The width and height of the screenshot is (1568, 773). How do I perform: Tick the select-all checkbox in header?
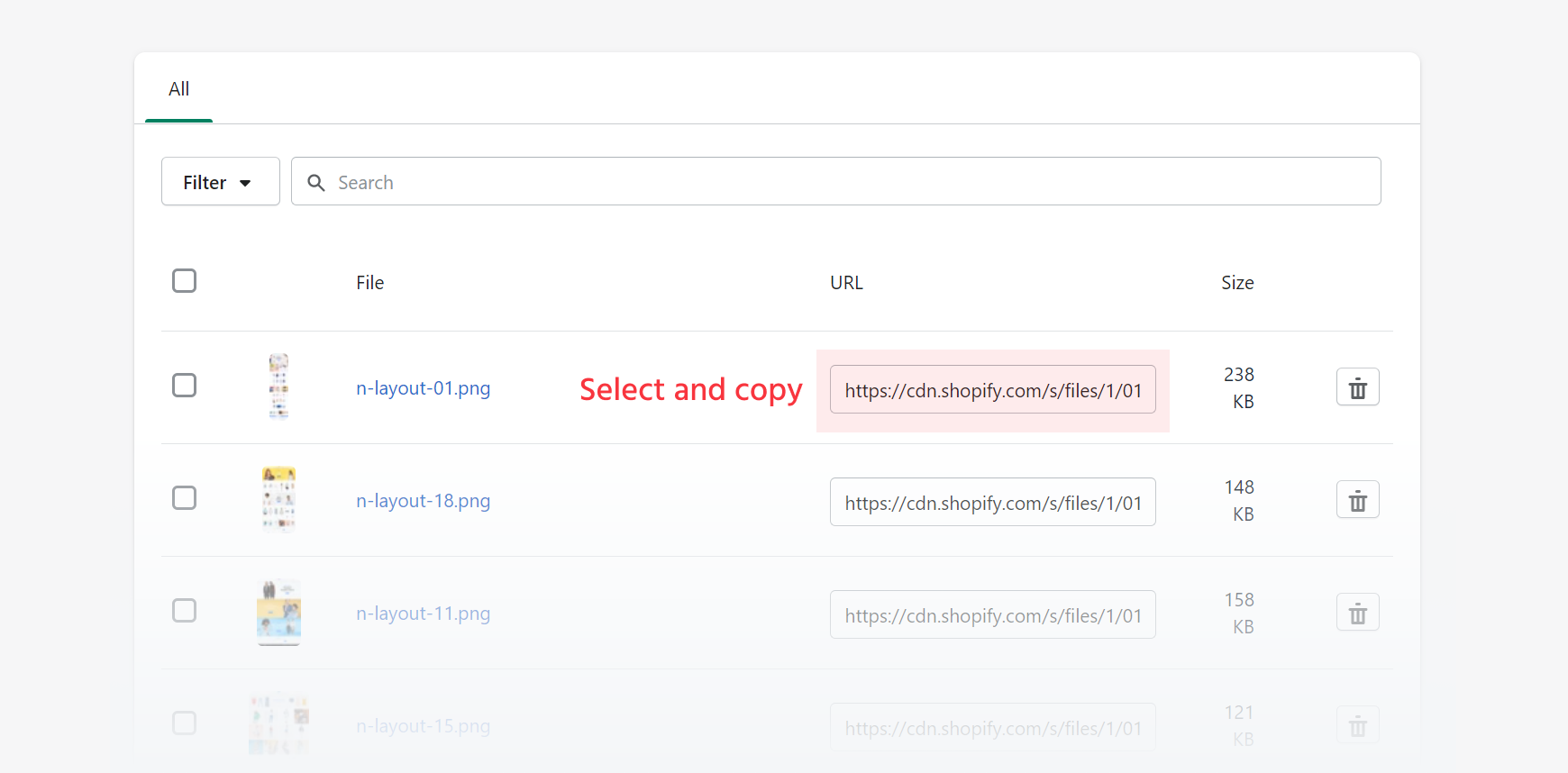point(184,281)
